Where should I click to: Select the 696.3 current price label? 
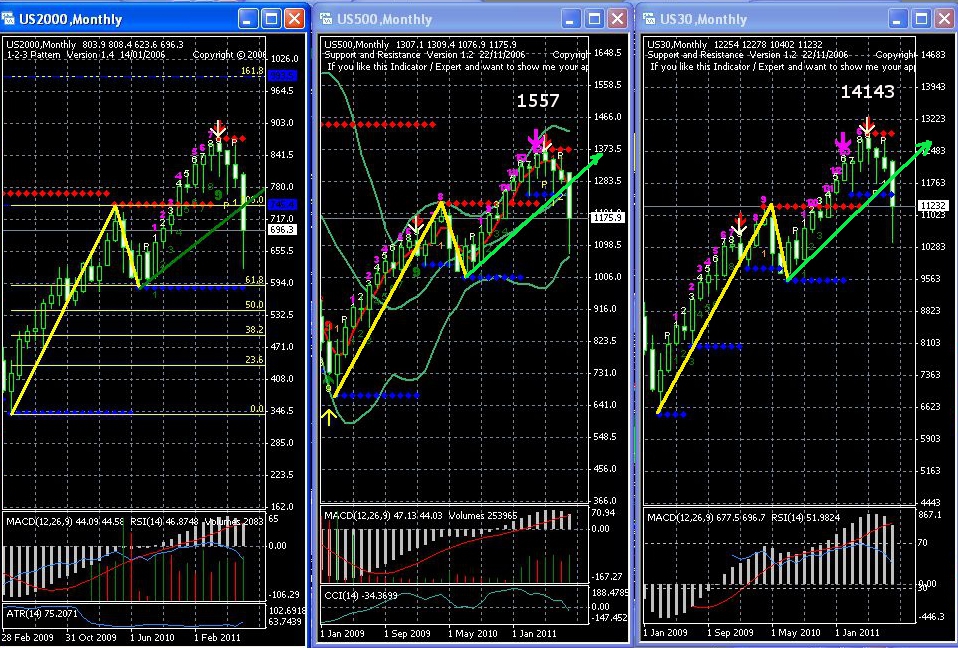coord(282,230)
